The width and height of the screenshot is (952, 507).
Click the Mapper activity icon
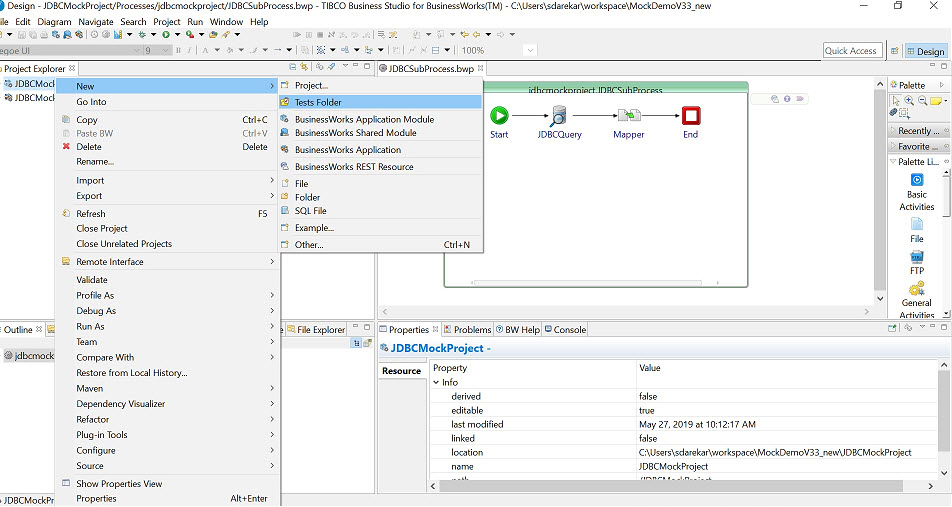point(628,116)
